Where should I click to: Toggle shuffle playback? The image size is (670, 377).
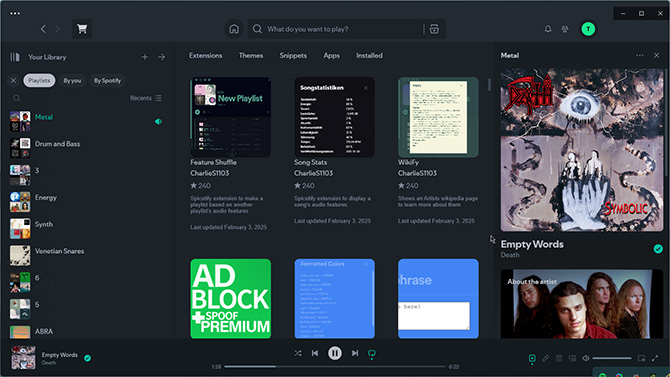coord(298,353)
